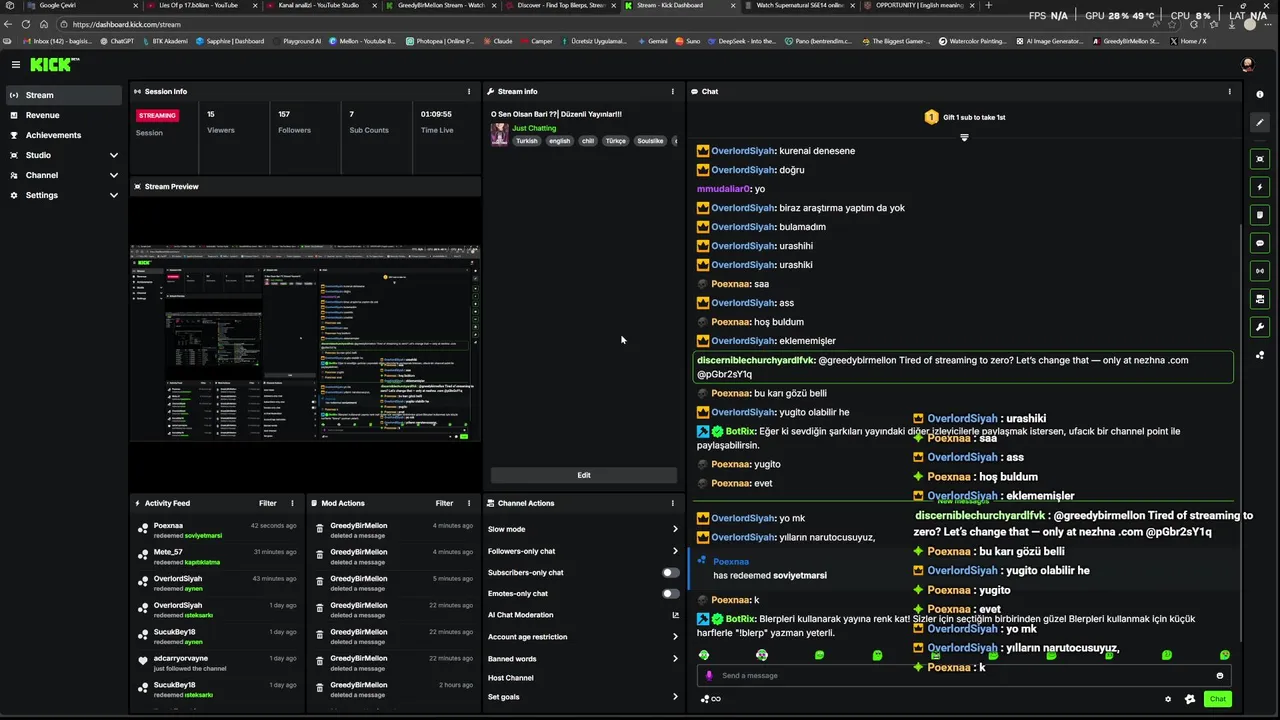
Task: Click the Turkish stream tag
Action: click(x=527, y=141)
